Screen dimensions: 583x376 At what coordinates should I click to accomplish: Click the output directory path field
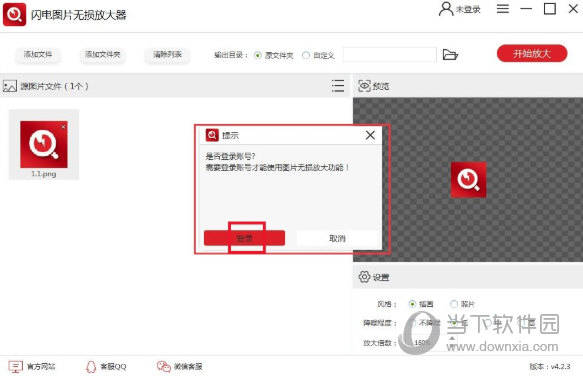(389, 55)
